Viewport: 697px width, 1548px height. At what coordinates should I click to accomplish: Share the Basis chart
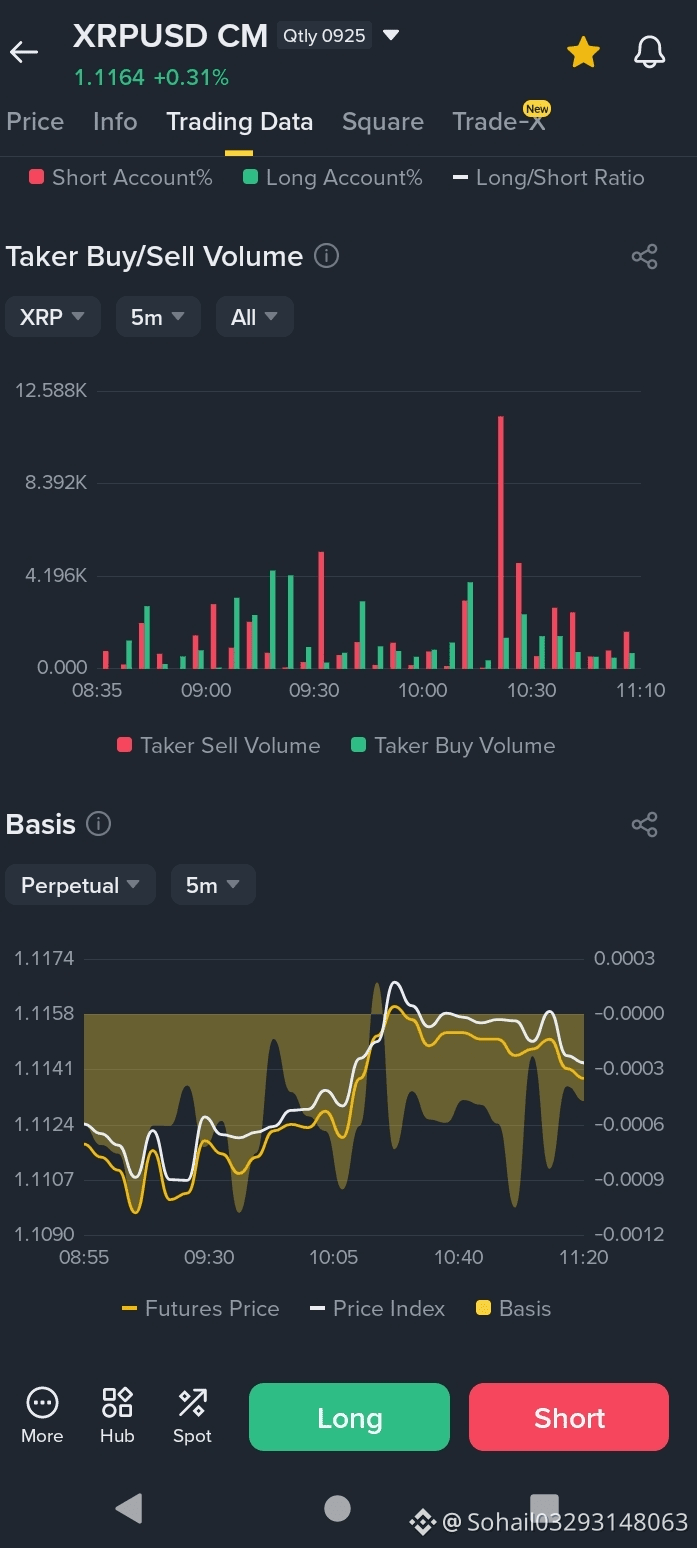click(x=645, y=825)
